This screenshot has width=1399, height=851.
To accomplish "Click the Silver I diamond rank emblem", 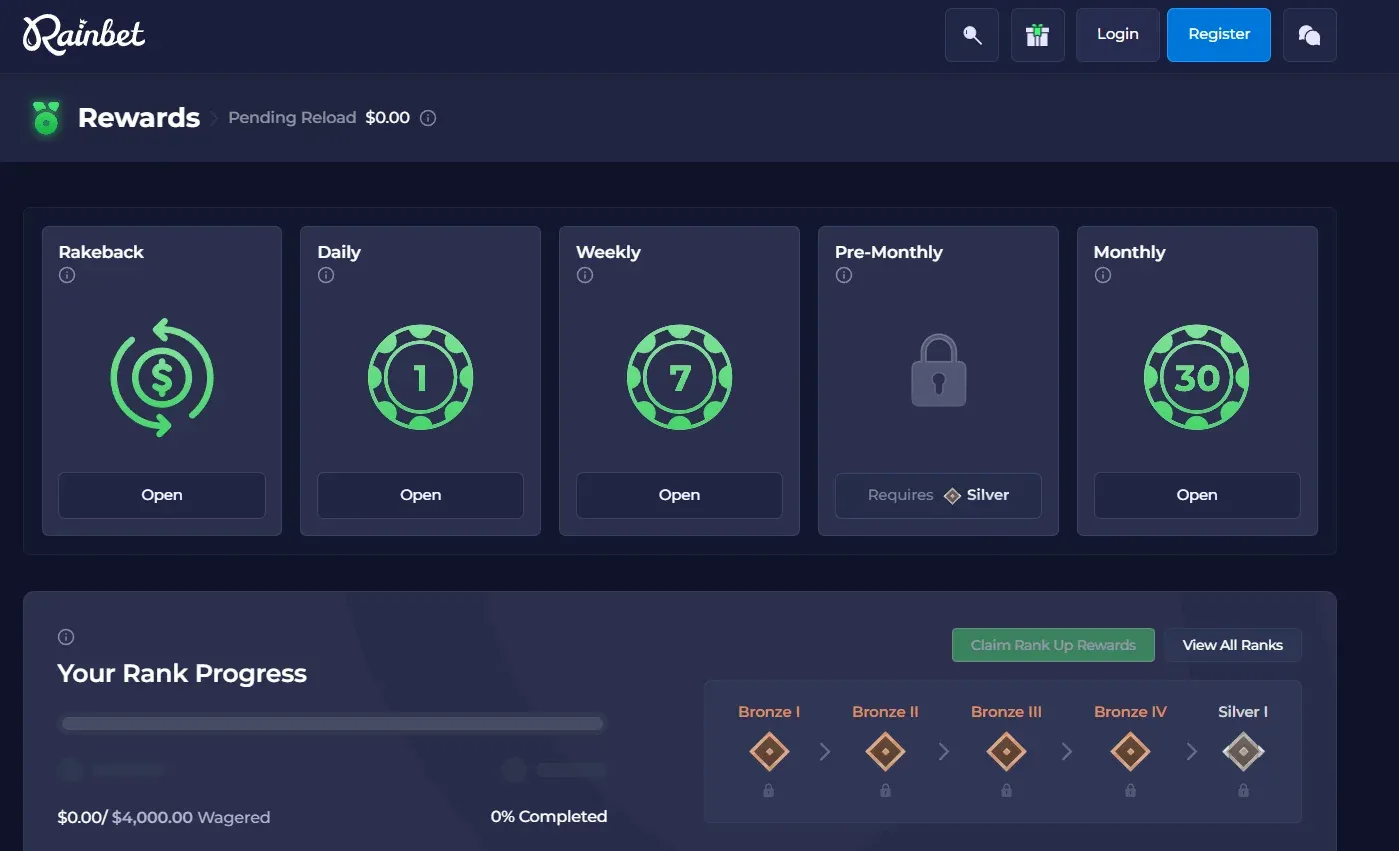I will [1243, 751].
